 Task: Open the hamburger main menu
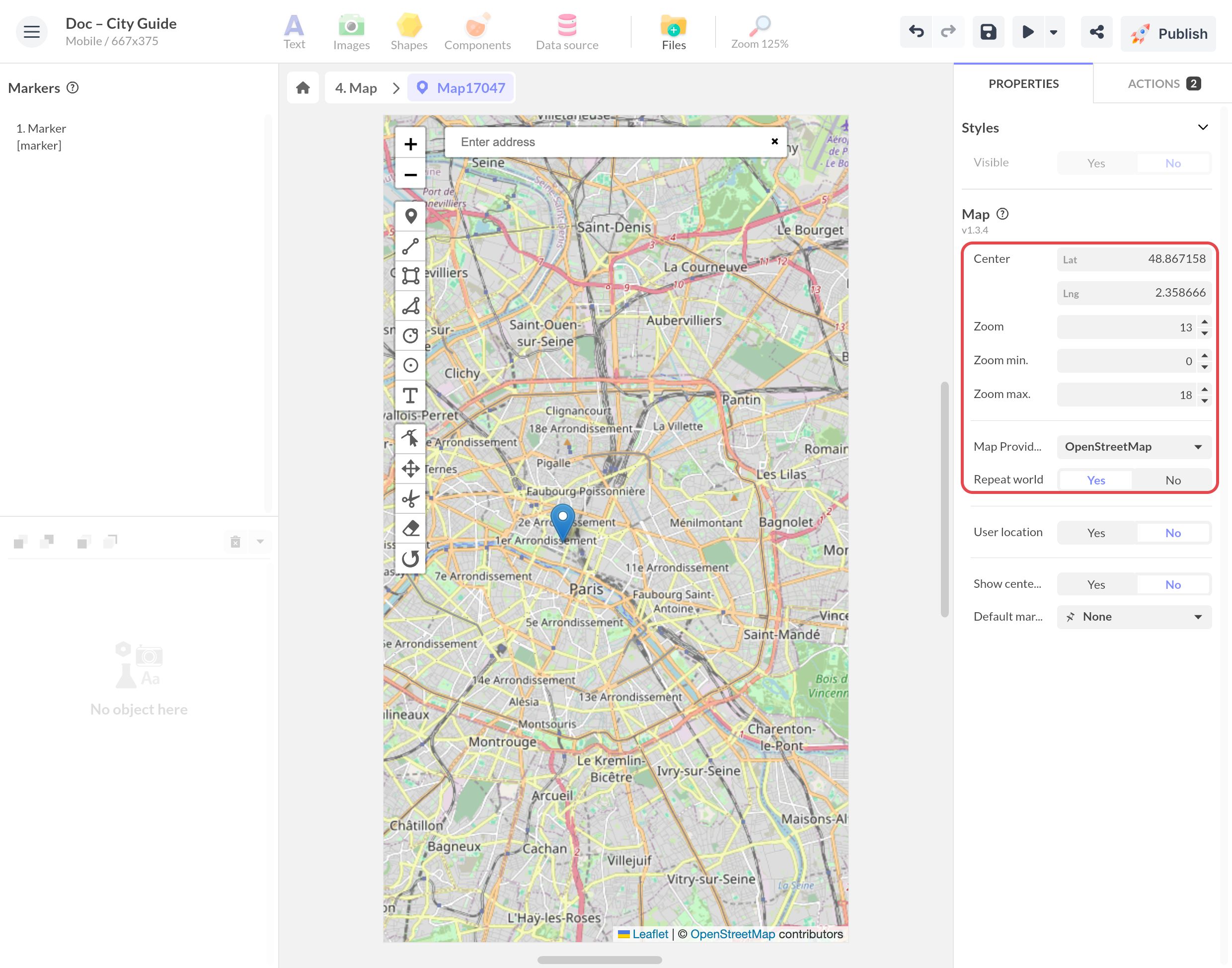point(32,32)
